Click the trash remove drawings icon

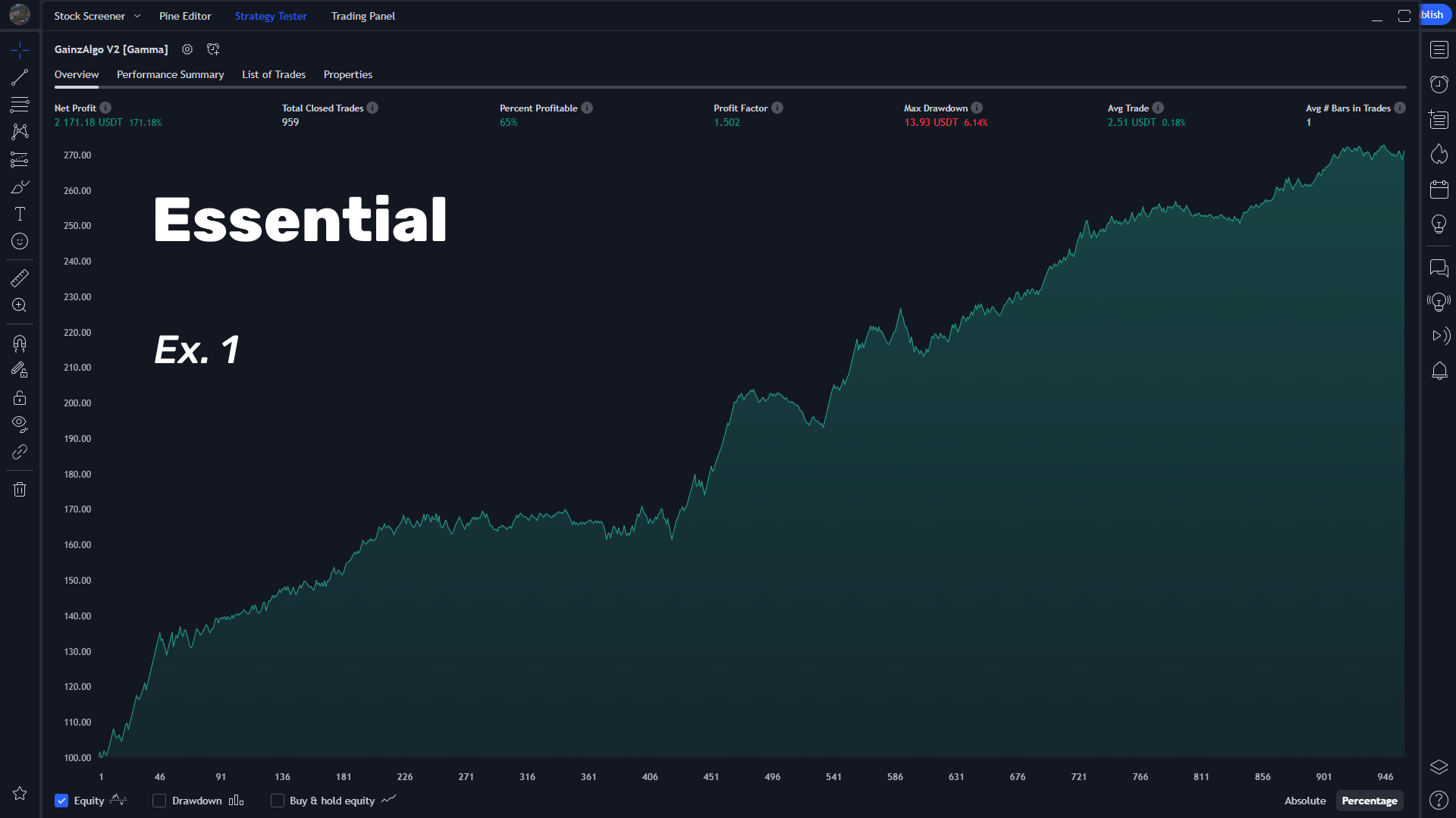[20, 490]
